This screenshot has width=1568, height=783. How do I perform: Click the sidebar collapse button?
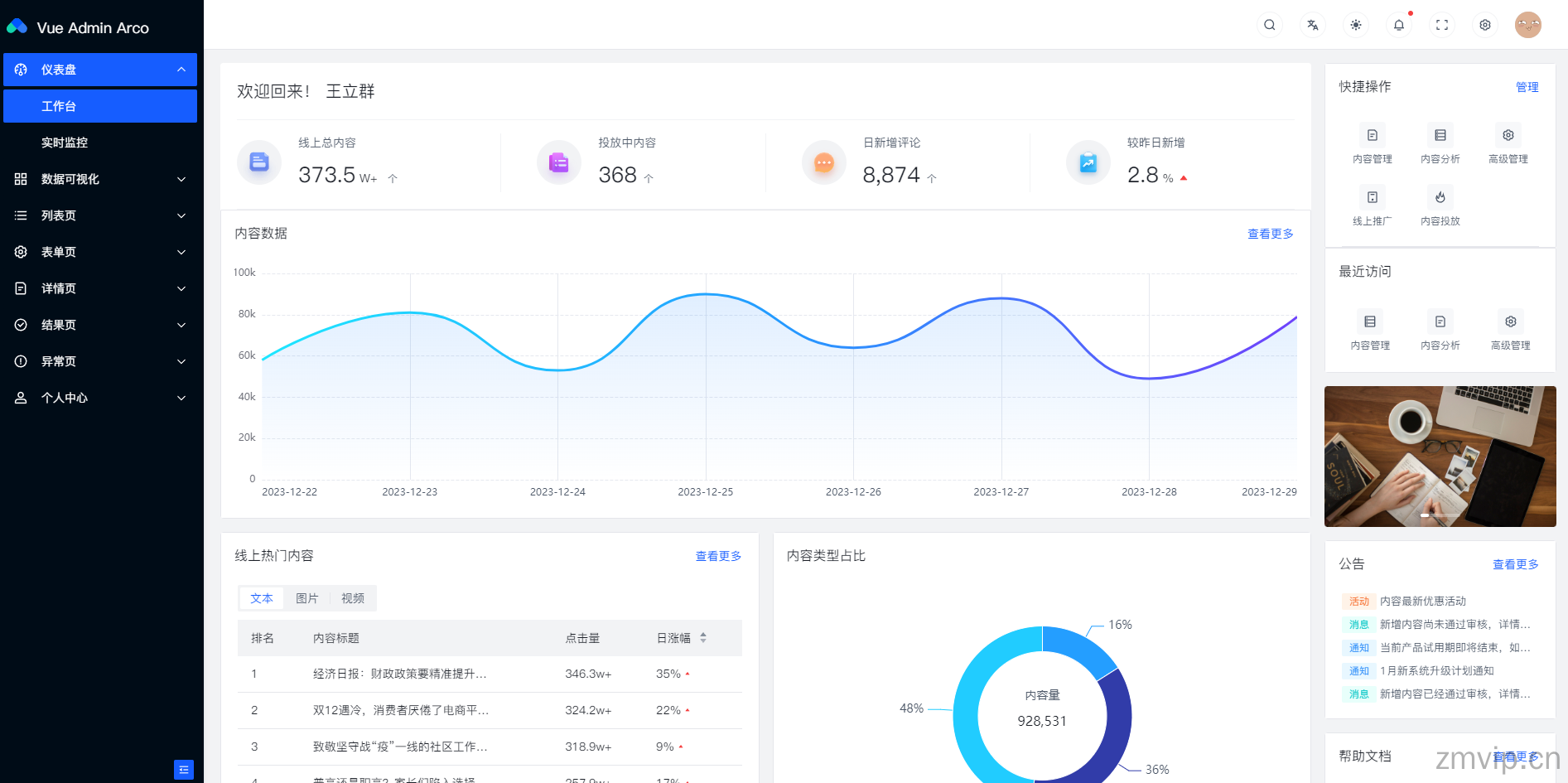[184, 770]
